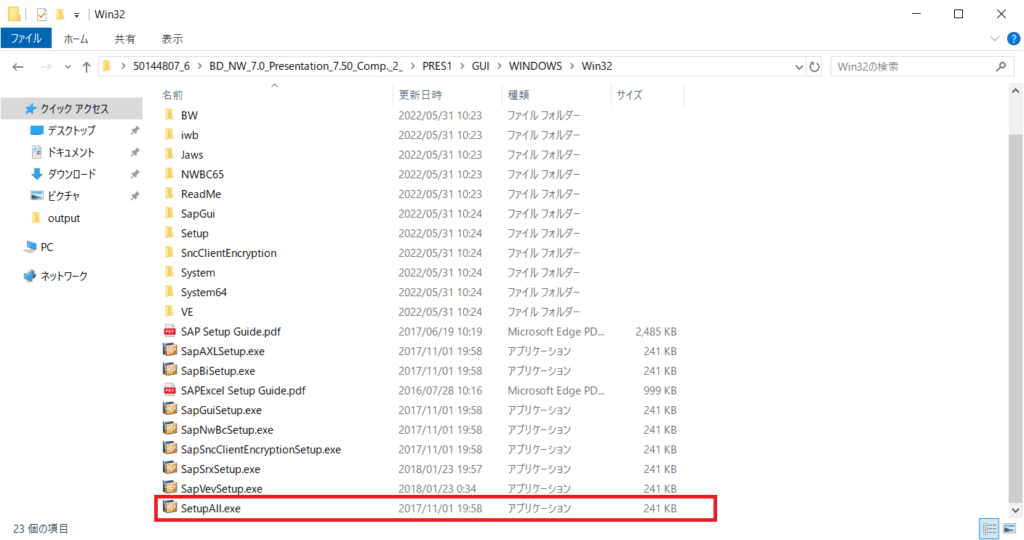The image size is (1024, 540).
Task: Expand subfolders chevron after PRES1 in path
Action: (462, 66)
